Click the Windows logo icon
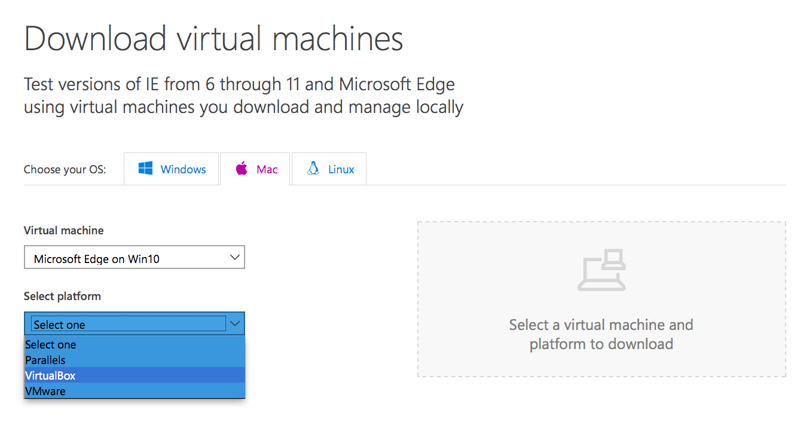 pyautogui.click(x=146, y=169)
